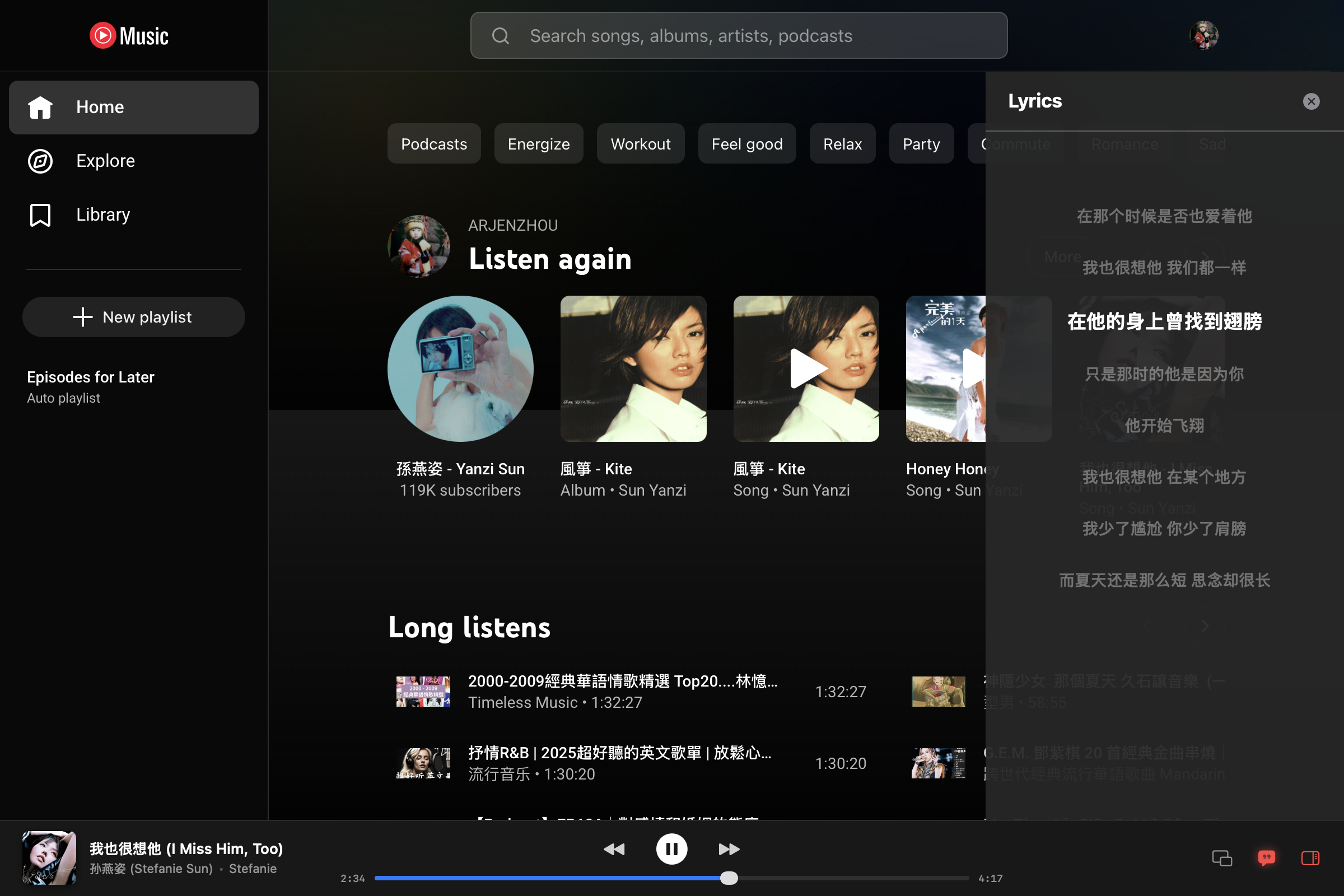Screen dimensions: 1344x896
Task: Select the Relax chip
Action: pos(842,143)
